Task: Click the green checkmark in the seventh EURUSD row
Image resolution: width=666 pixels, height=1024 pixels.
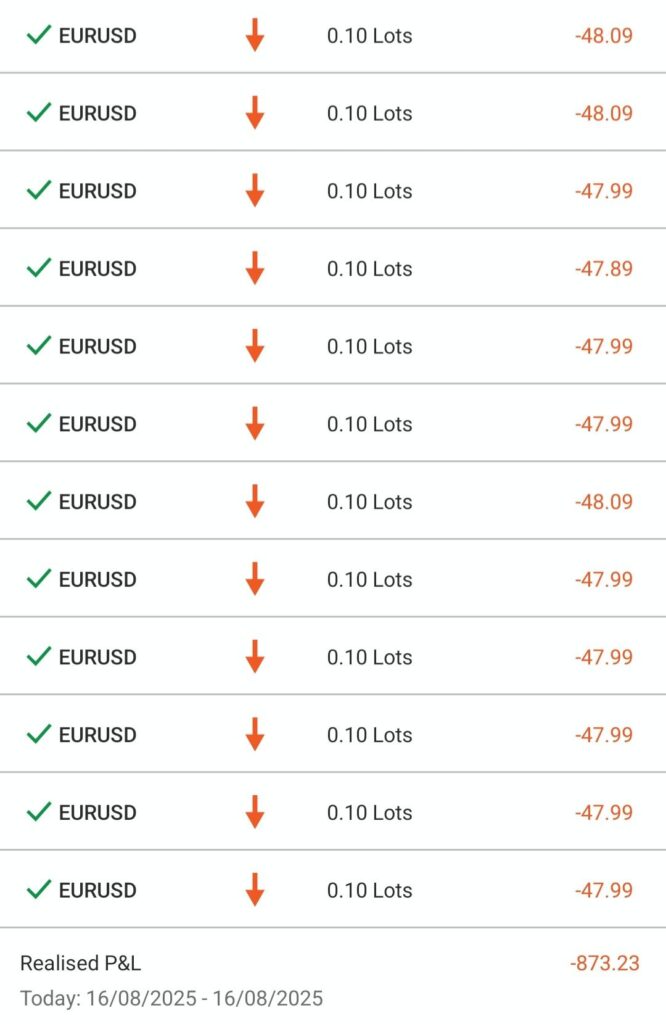Action: tap(39, 501)
